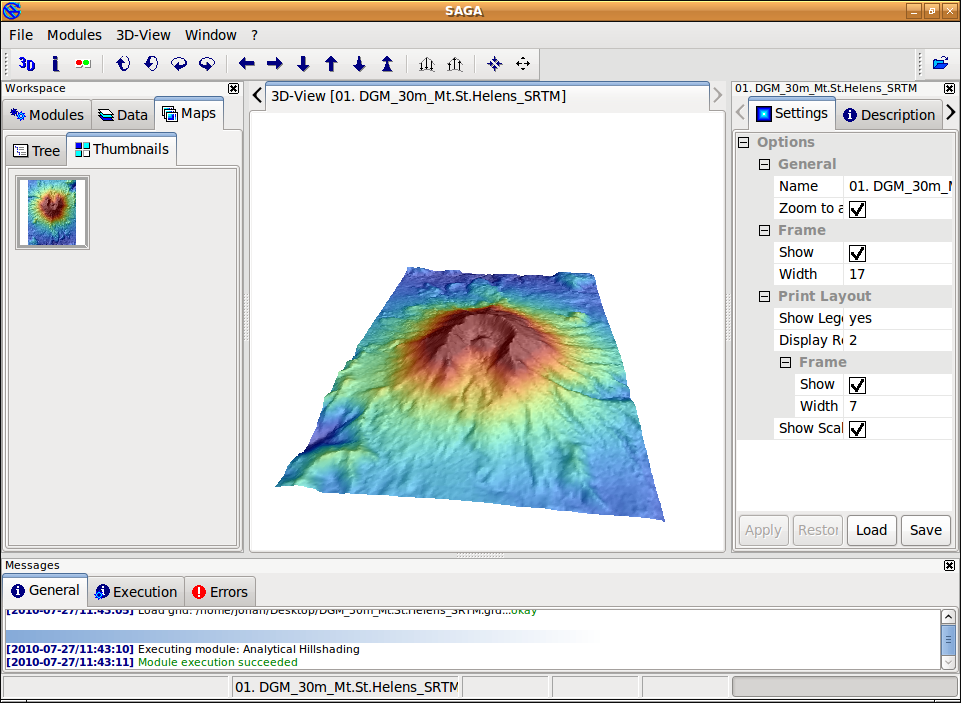
Task: Toggle the red-green anaglyph stereo icon
Action: [x=83, y=64]
